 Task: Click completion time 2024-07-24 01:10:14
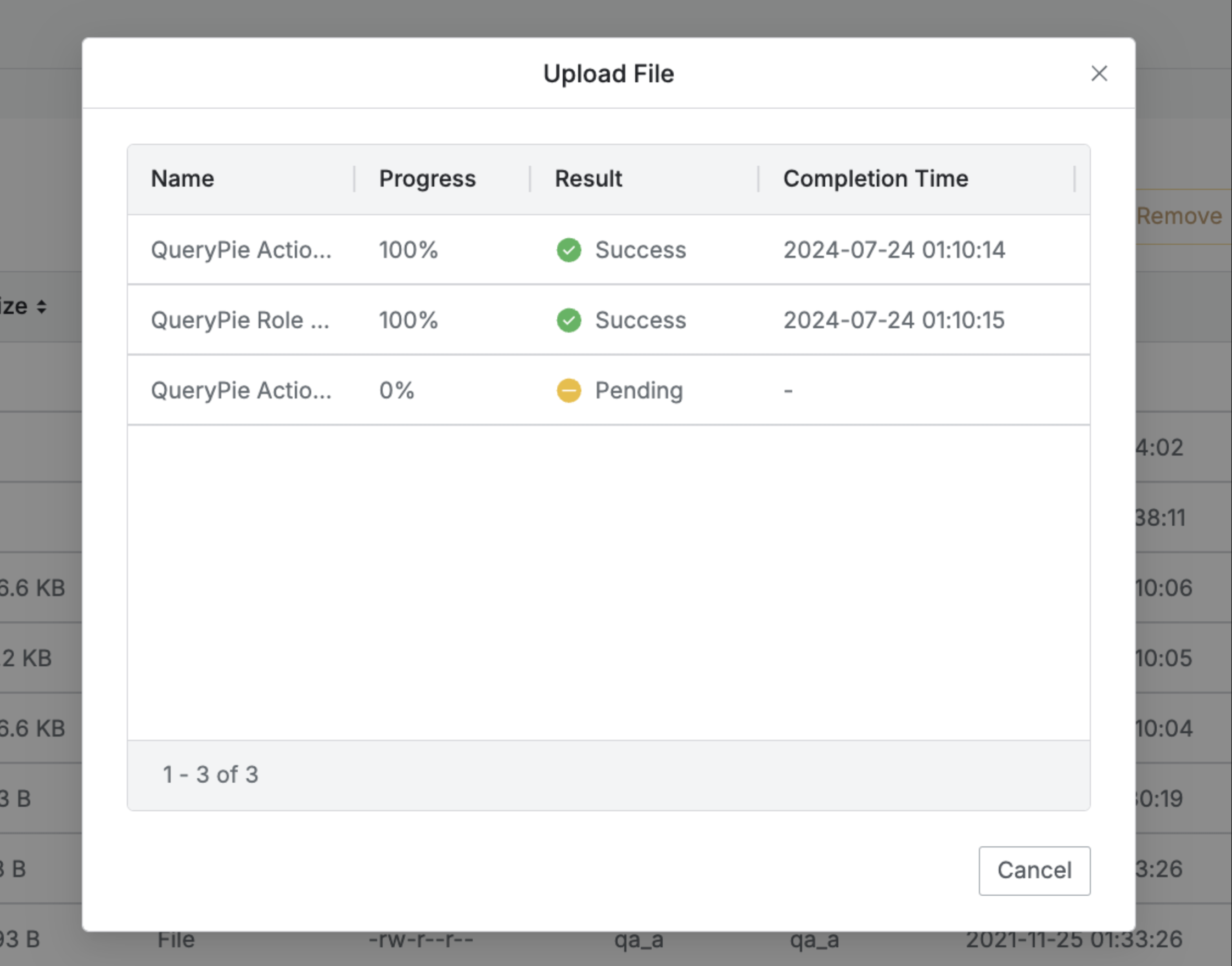(894, 250)
